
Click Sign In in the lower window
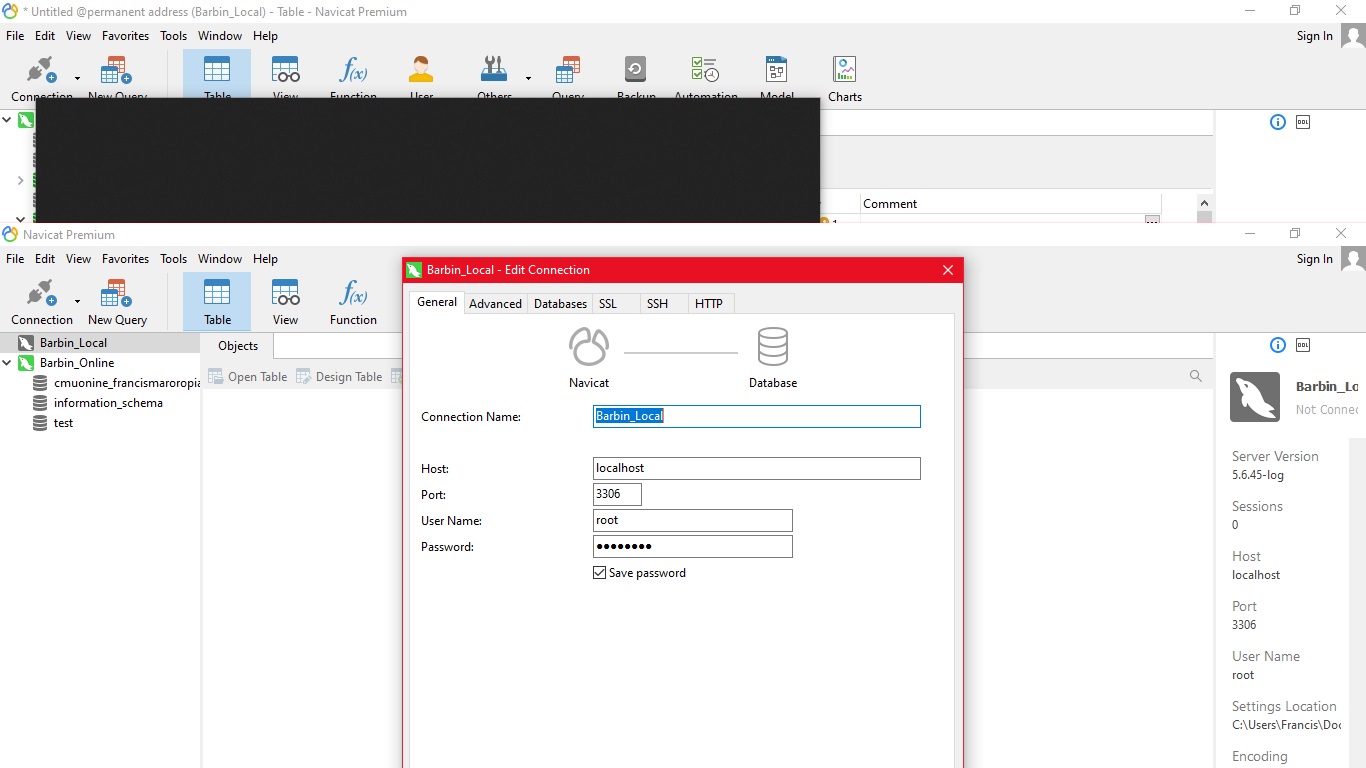(1314, 259)
